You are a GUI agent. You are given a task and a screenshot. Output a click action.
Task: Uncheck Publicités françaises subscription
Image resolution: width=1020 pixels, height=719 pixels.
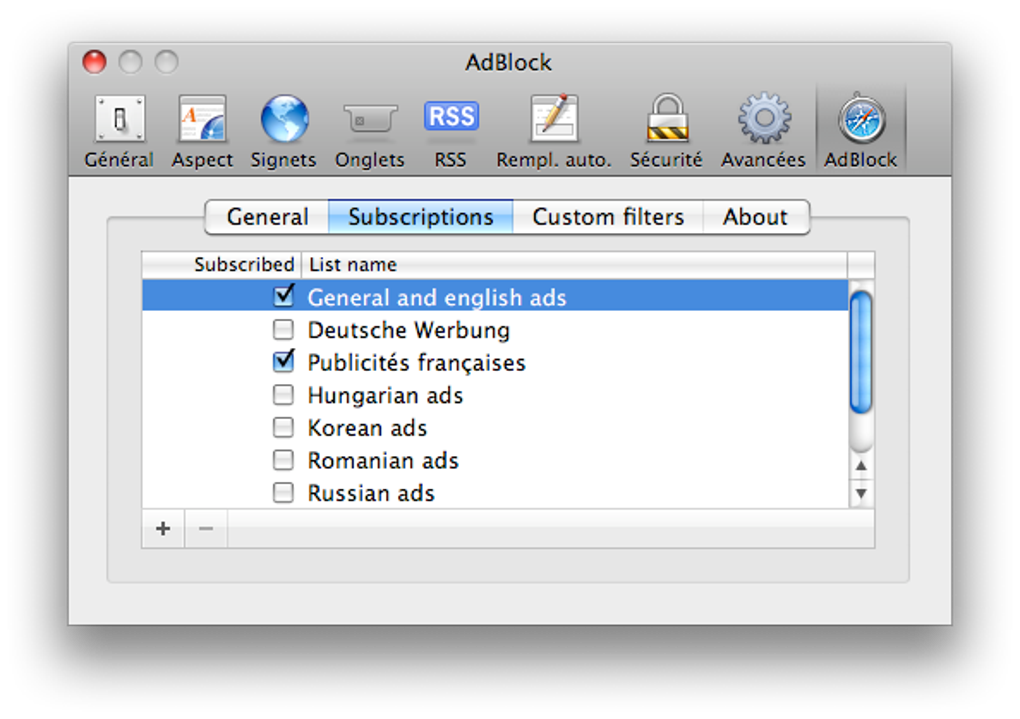284,361
